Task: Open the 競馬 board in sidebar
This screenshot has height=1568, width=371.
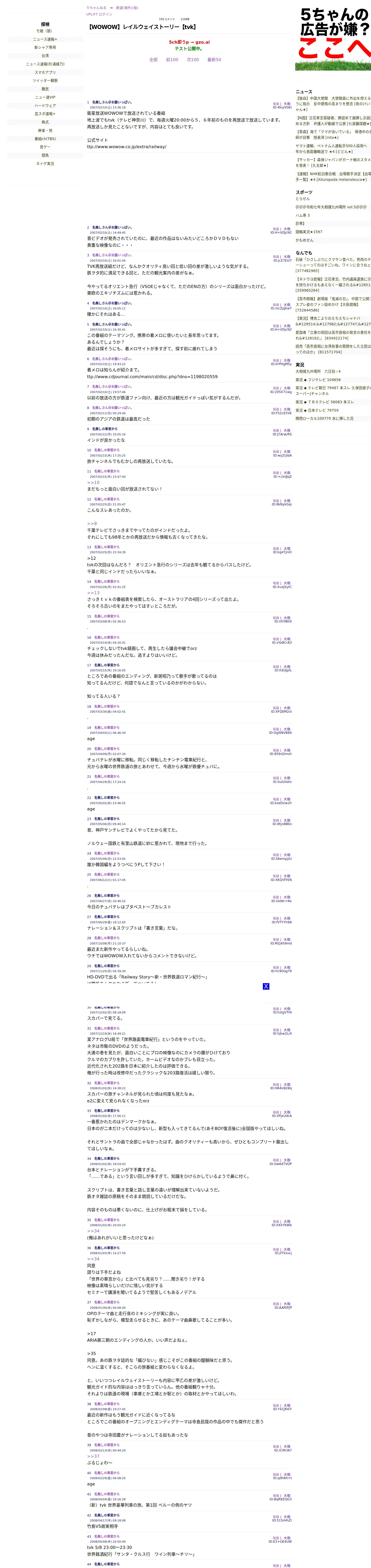Action: click(45, 155)
